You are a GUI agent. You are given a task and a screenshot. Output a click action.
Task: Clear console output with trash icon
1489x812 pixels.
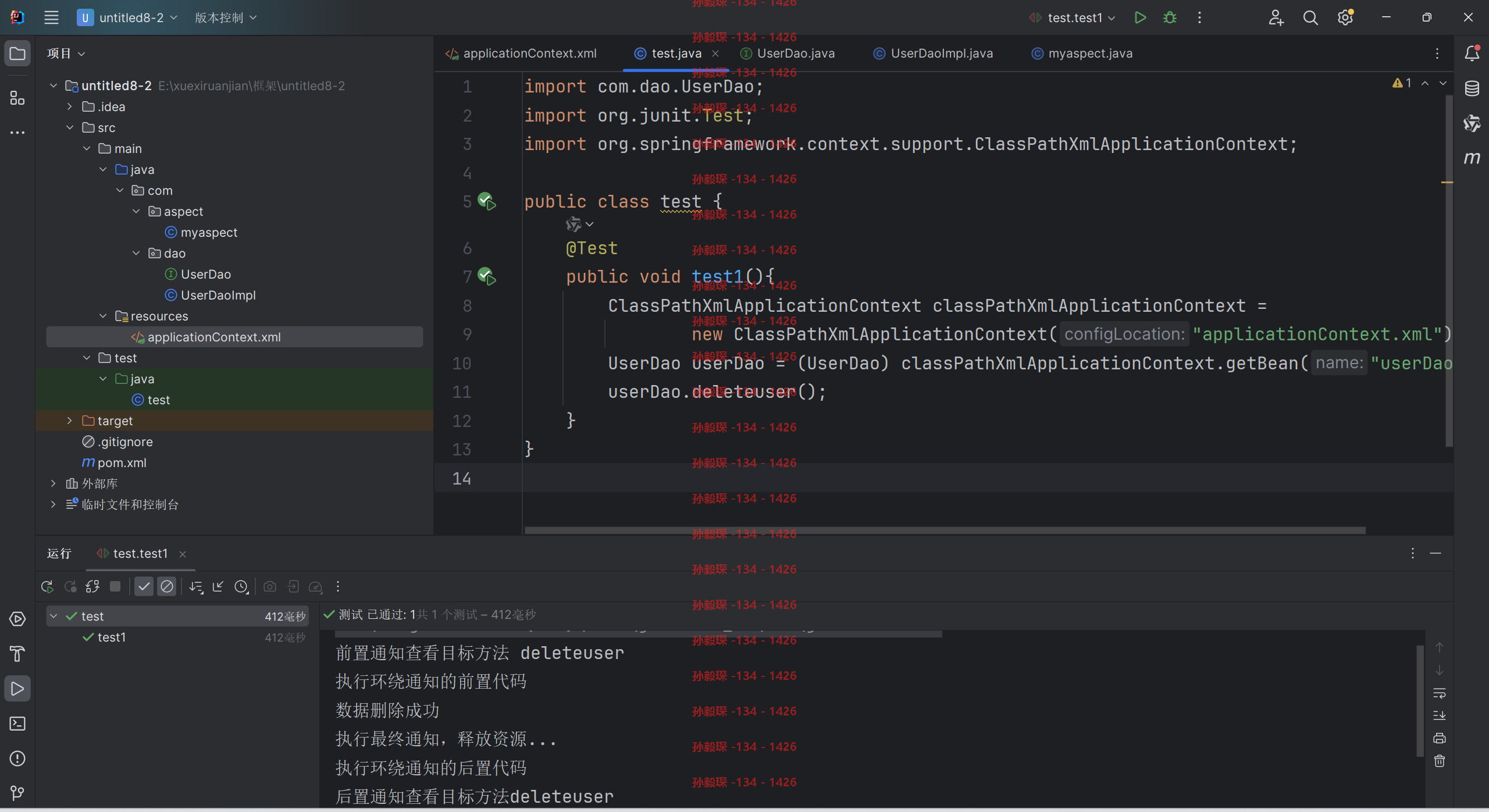coord(1440,761)
